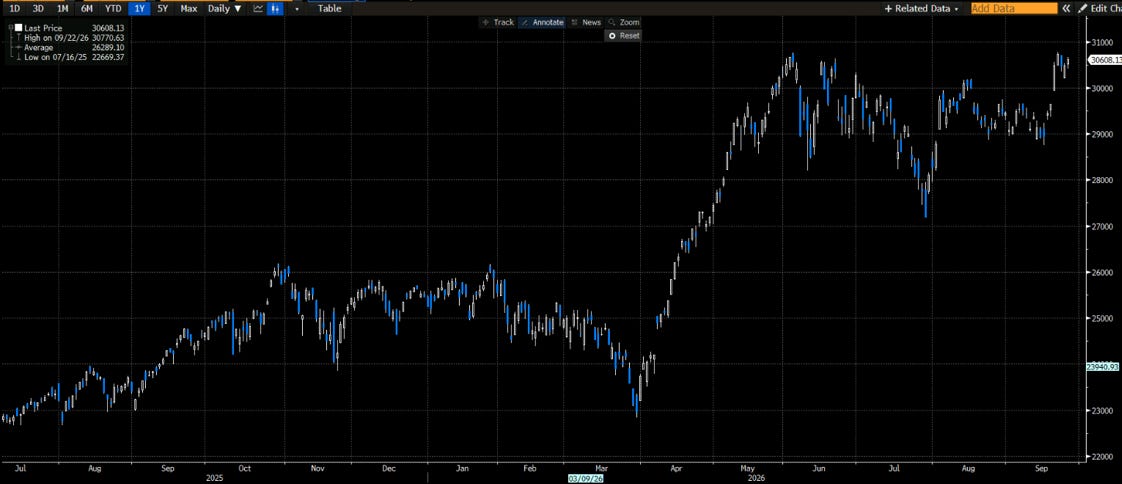Select the Reset radio option
This screenshot has height=484, width=1122.
click(x=623, y=35)
